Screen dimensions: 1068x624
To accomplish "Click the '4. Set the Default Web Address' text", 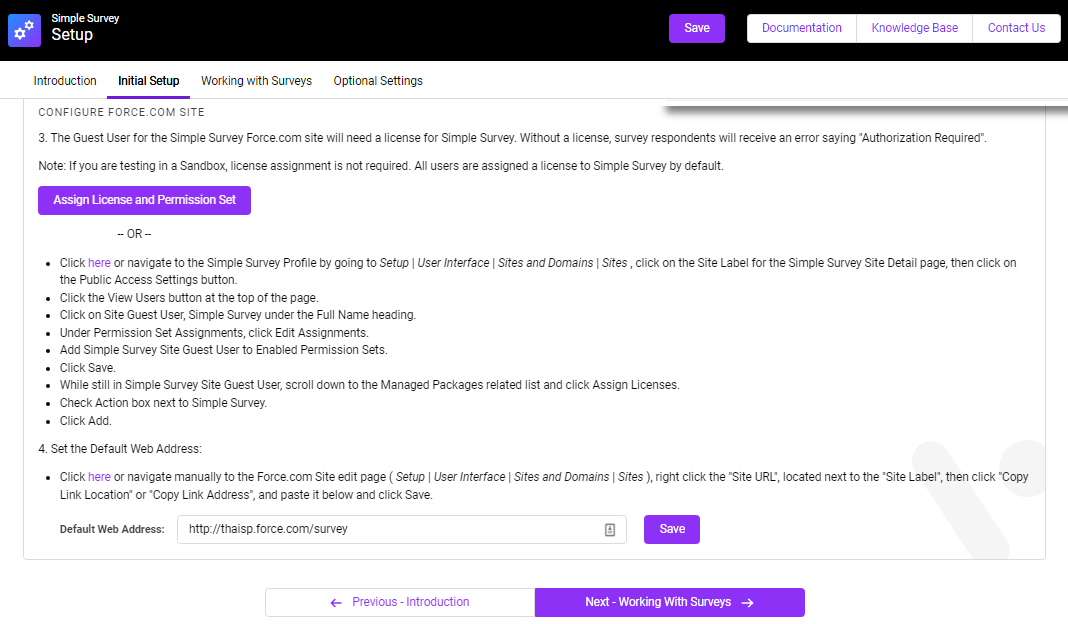I will click(x=120, y=449).
